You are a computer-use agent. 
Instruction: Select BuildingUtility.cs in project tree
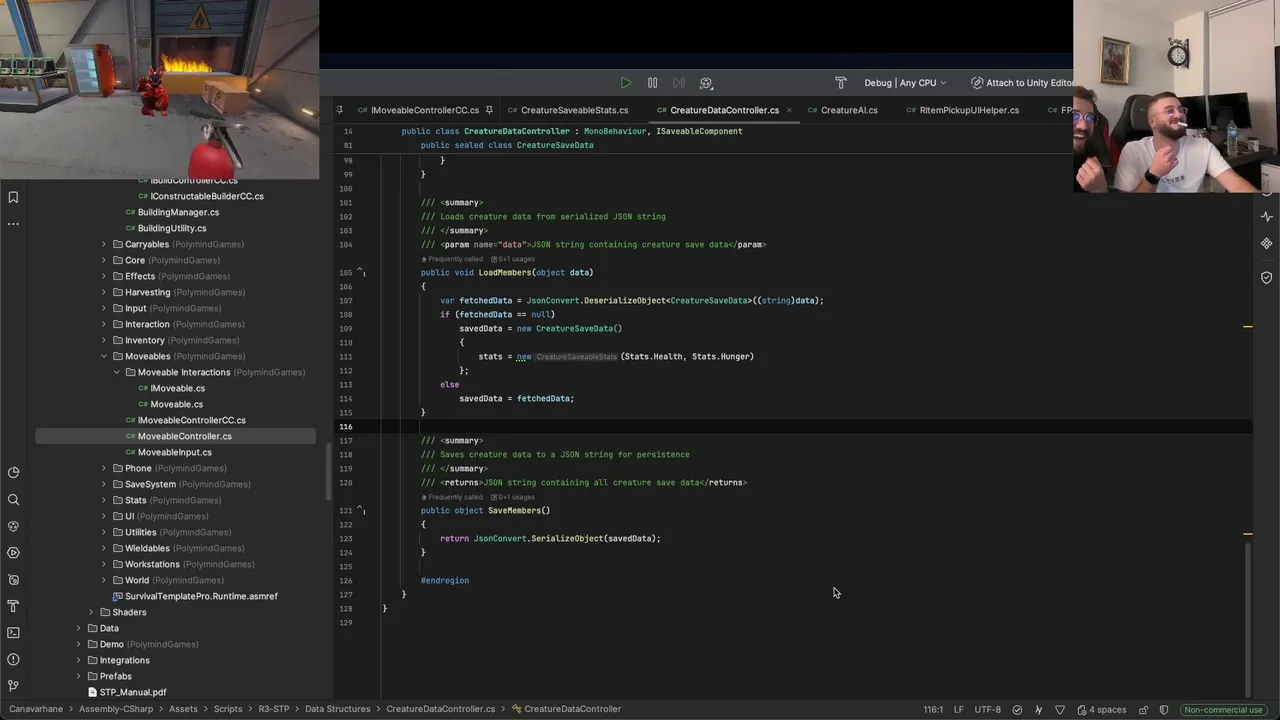click(172, 228)
